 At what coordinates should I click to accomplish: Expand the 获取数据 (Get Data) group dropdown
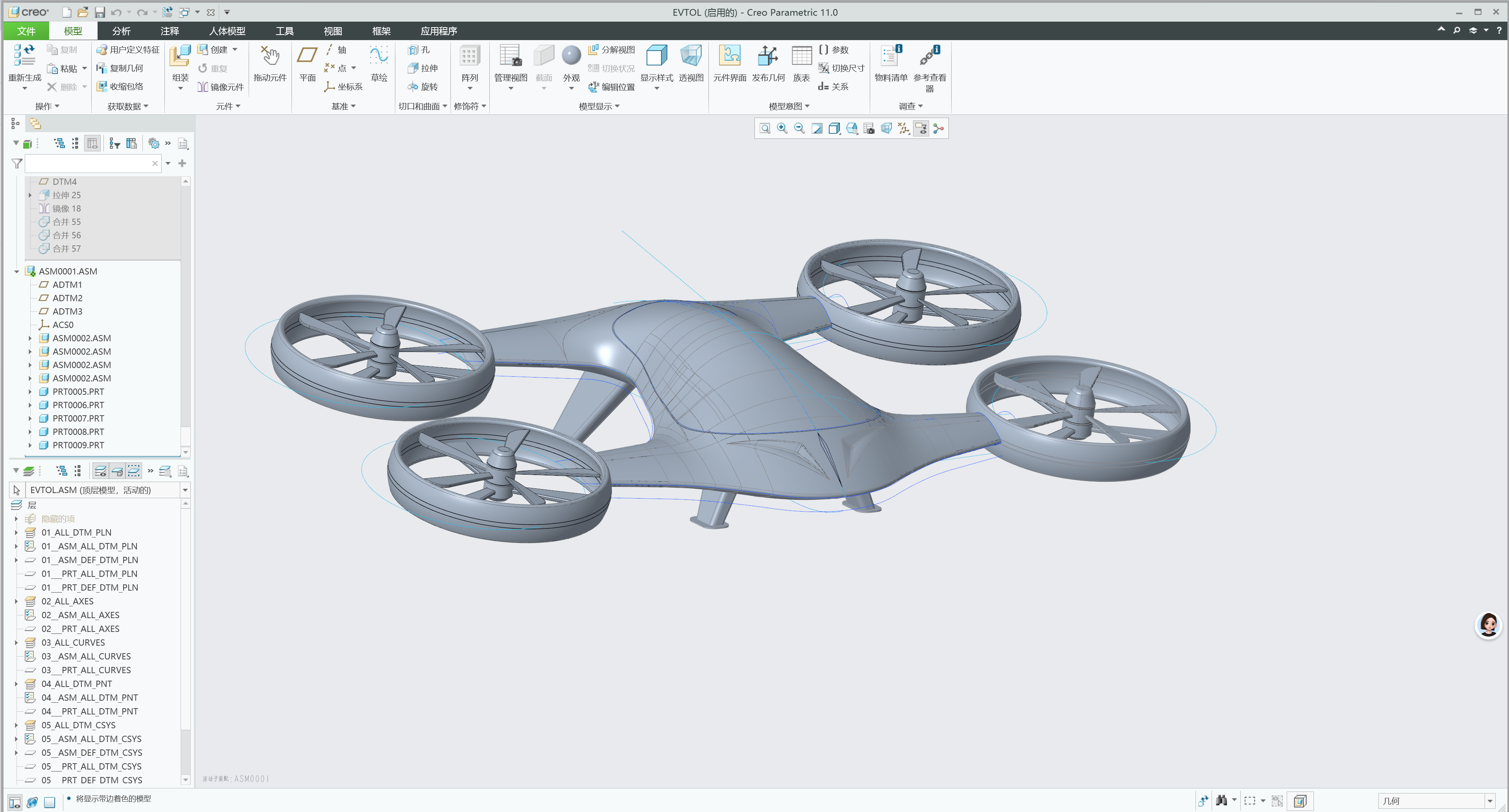coord(128,106)
